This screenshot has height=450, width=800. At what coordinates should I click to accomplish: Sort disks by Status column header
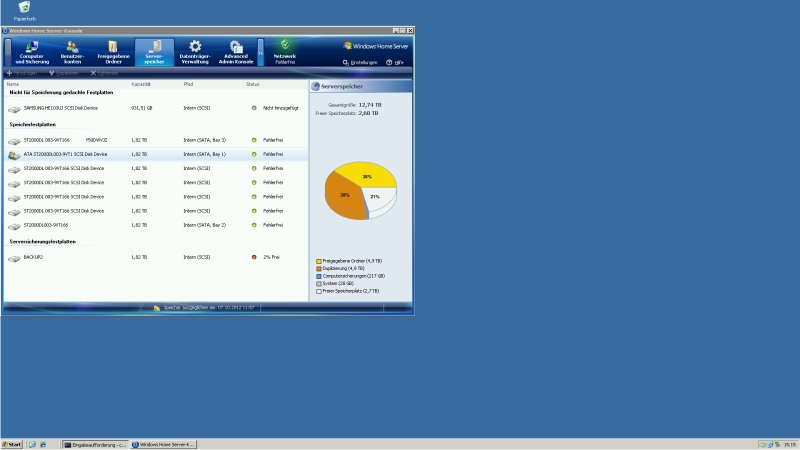[x=252, y=84]
